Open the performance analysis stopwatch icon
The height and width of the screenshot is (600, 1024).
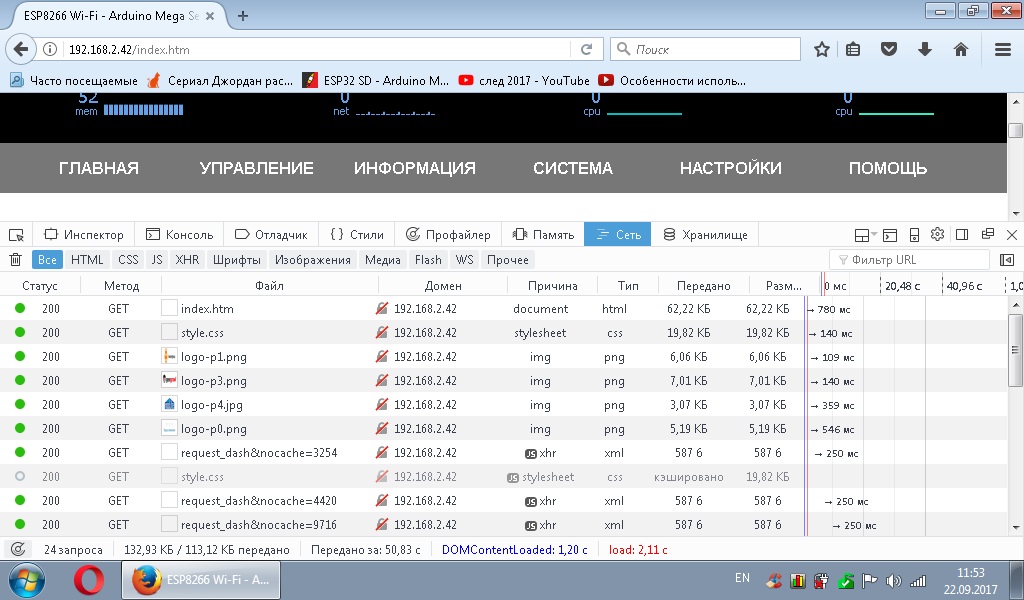(x=17, y=549)
